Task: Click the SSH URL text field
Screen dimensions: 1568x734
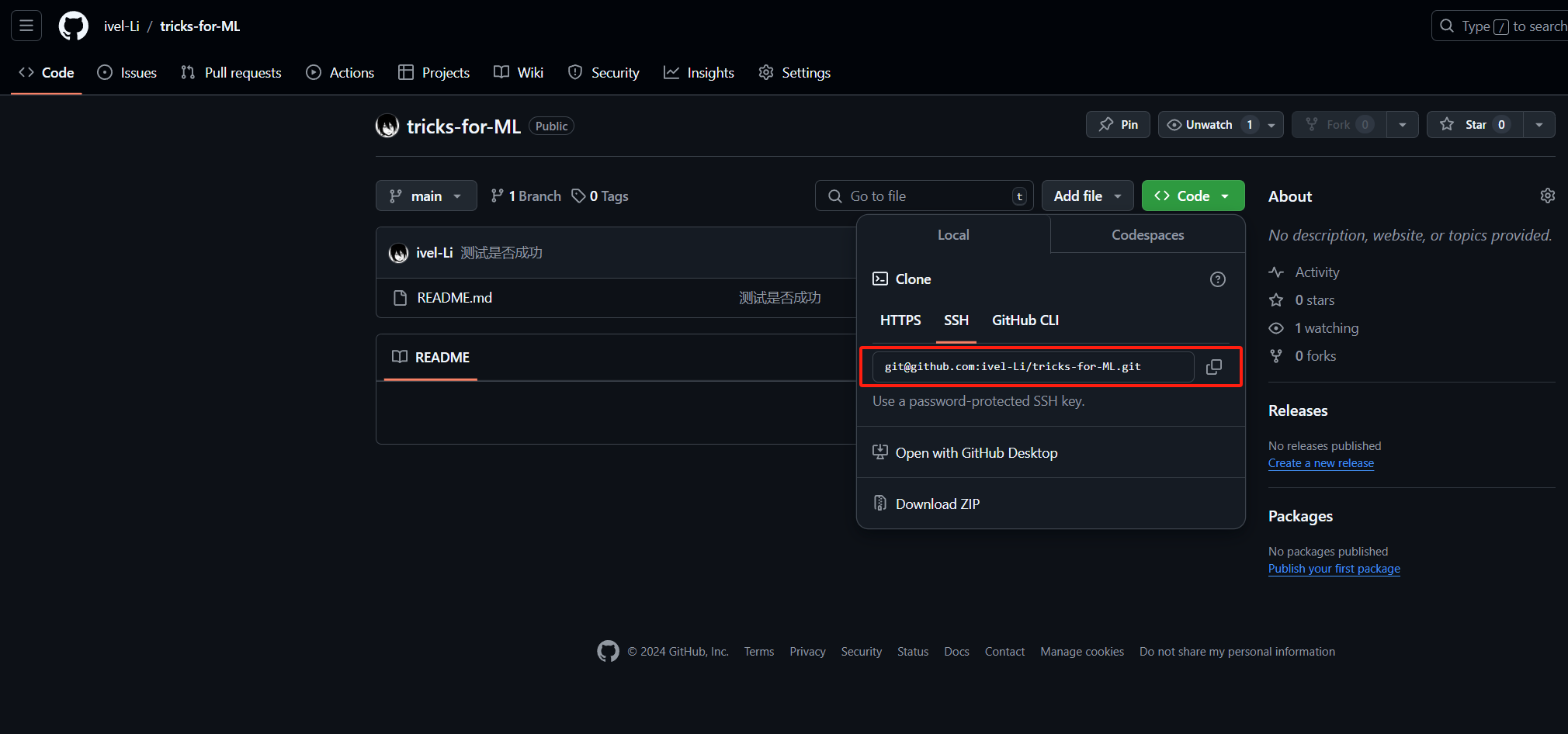Action: [x=1033, y=367]
